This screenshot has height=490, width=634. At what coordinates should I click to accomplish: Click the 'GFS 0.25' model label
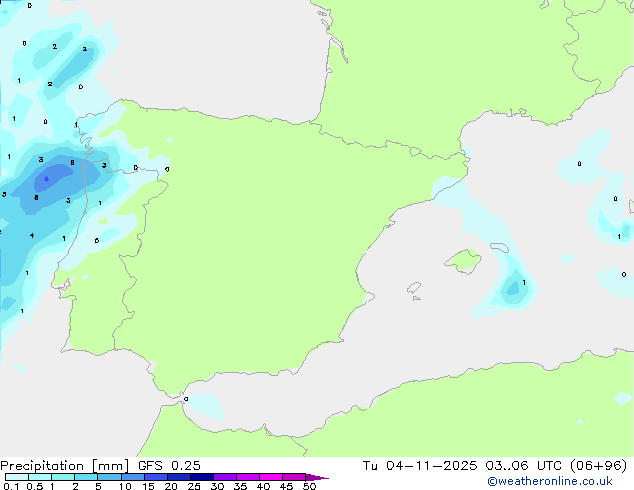coord(169,466)
